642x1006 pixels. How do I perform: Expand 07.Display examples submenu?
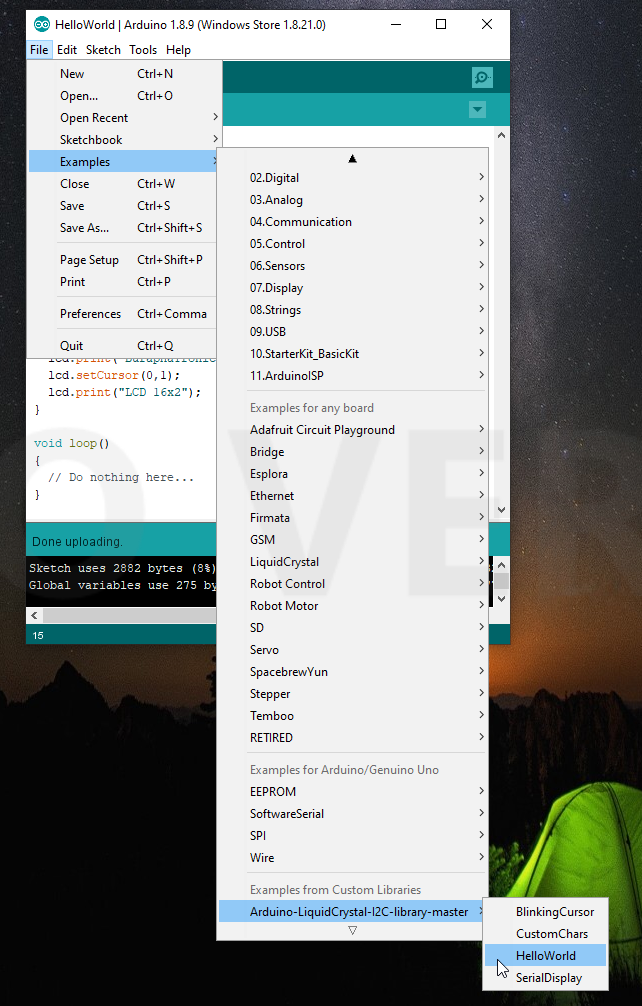click(352, 287)
